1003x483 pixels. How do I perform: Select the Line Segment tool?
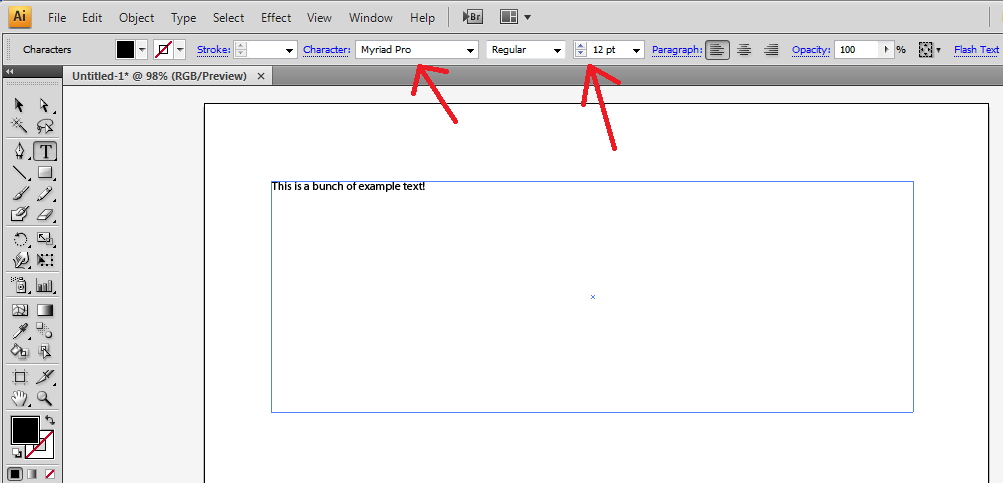[20, 173]
